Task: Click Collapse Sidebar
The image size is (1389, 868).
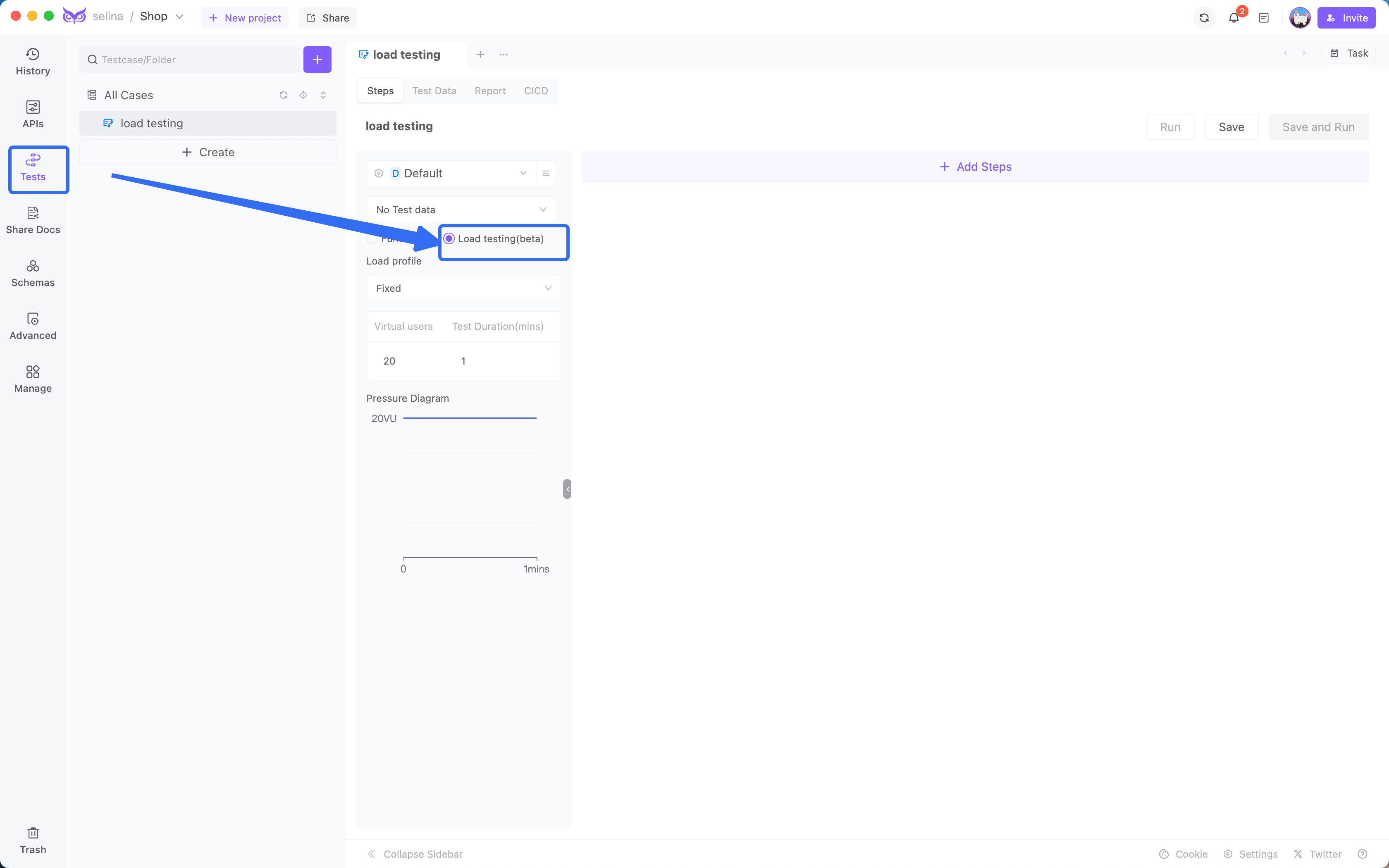Action: pyautogui.click(x=414, y=854)
